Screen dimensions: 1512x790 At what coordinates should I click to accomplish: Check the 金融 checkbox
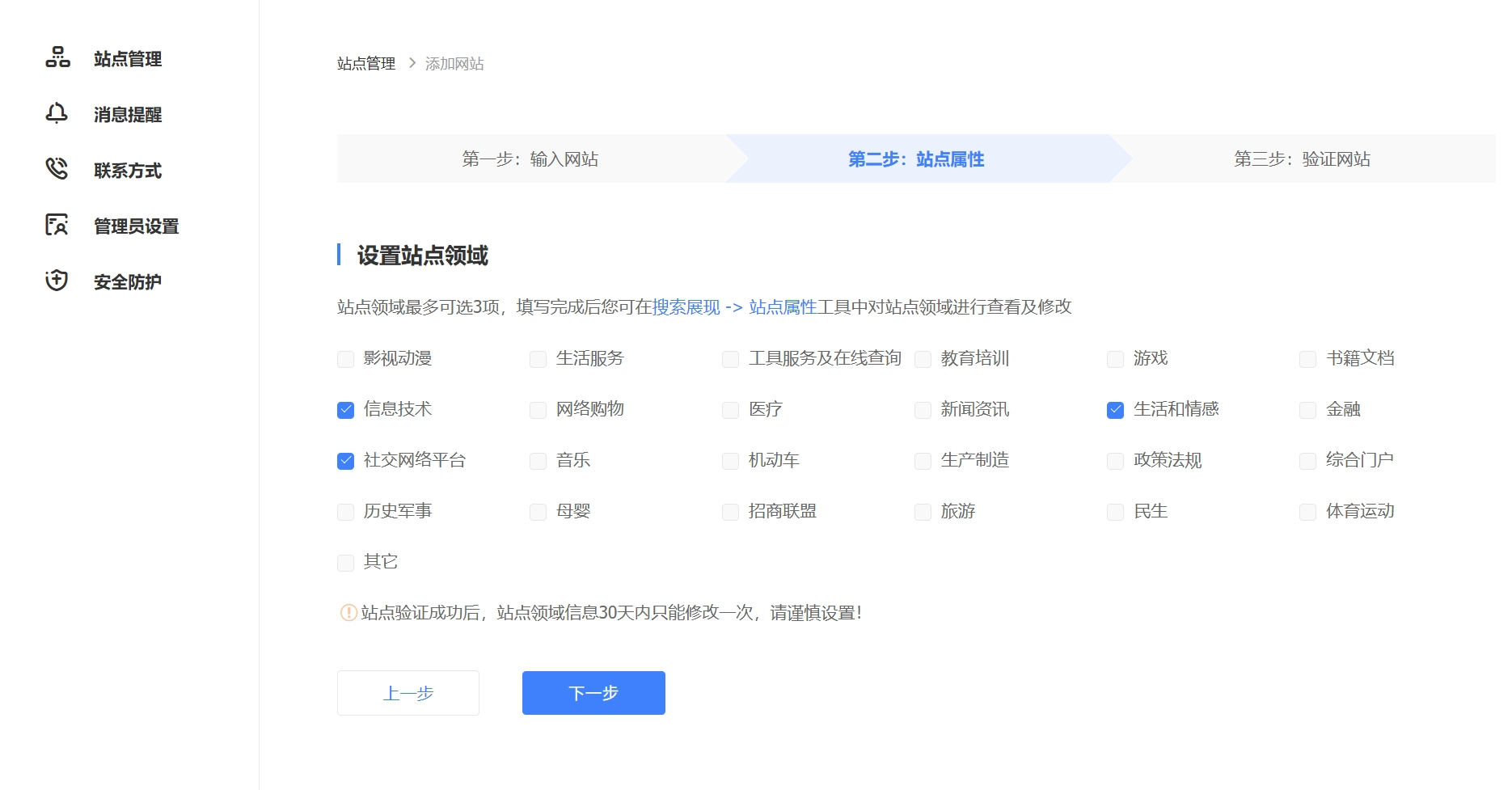(x=1307, y=410)
